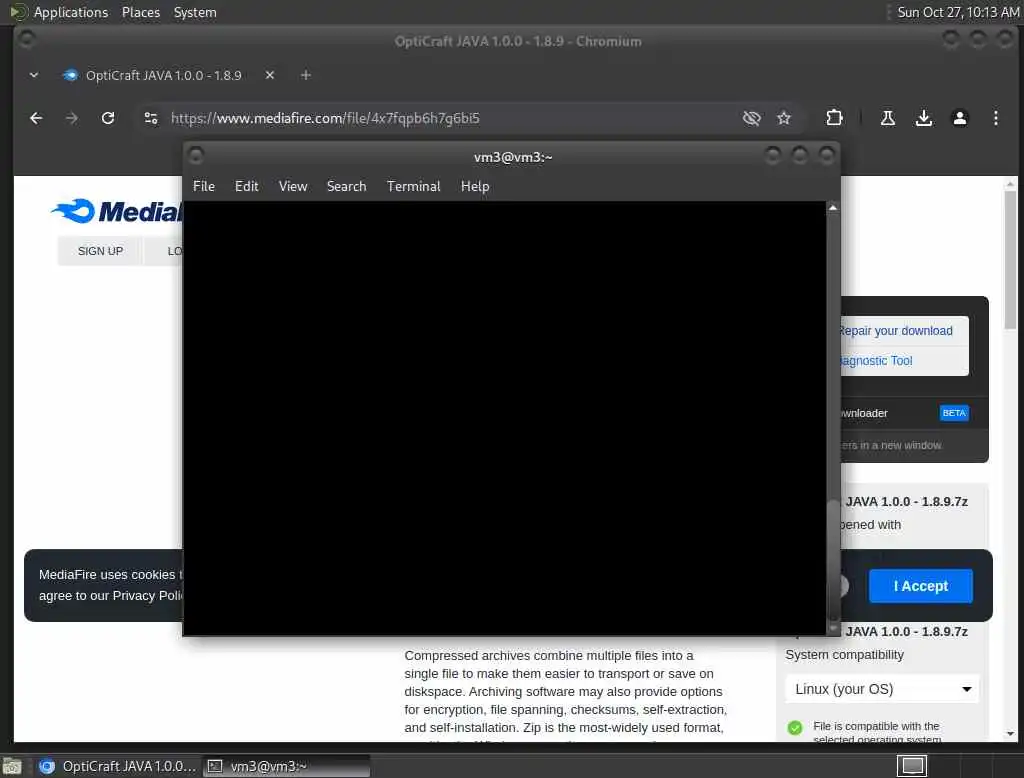This screenshot has width=1024, height=778.
Task: Expand the Linux (your OS) compatibility dropdown
Action: point(882,689)
